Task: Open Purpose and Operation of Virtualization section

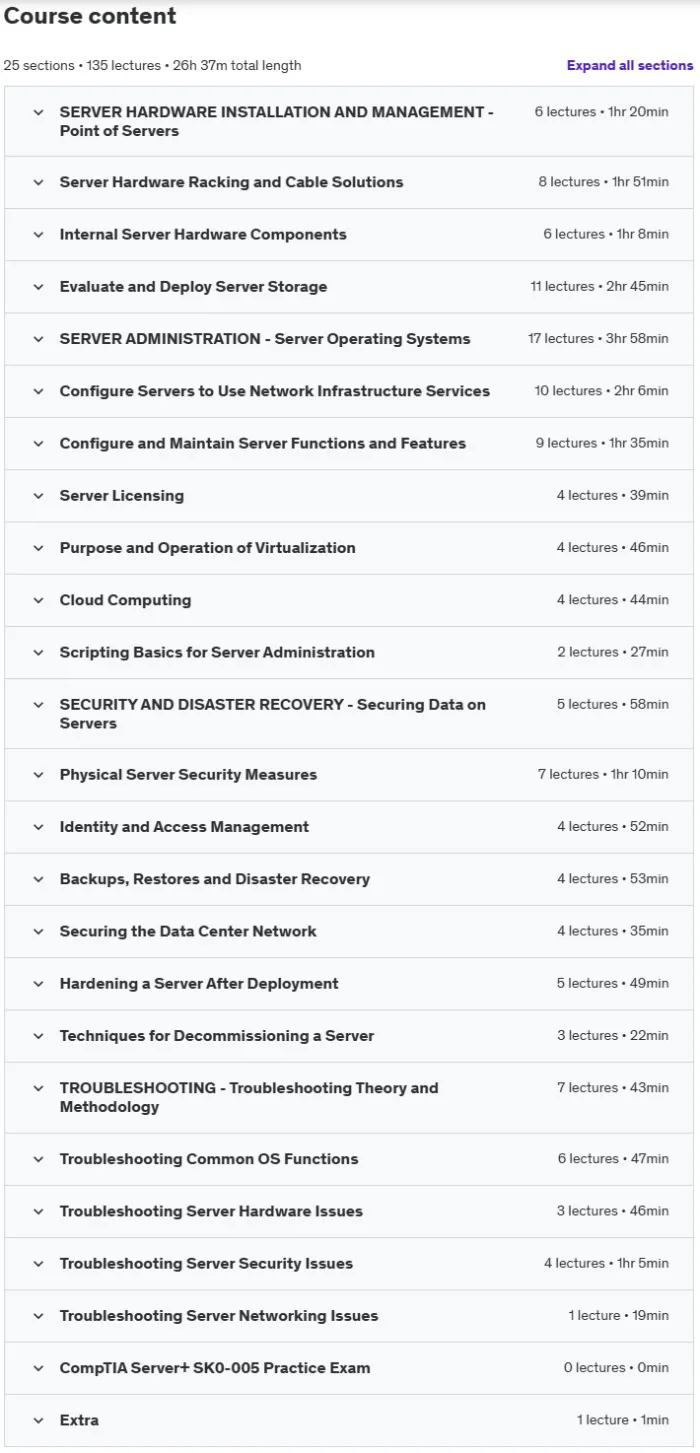Action: point(349,548)
